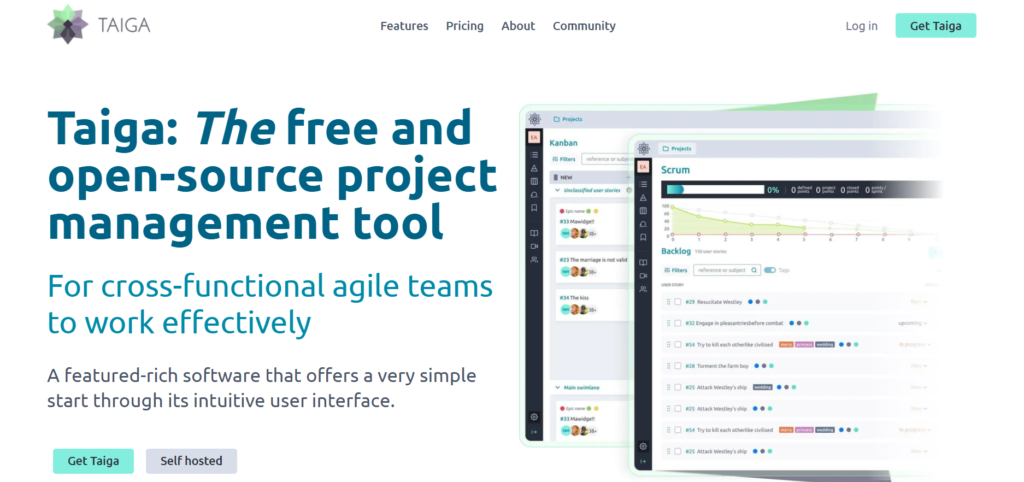Open settings gear in Kanban window sidebar
The height and width of the screenshot is (482, 1024).
point(534,417)
